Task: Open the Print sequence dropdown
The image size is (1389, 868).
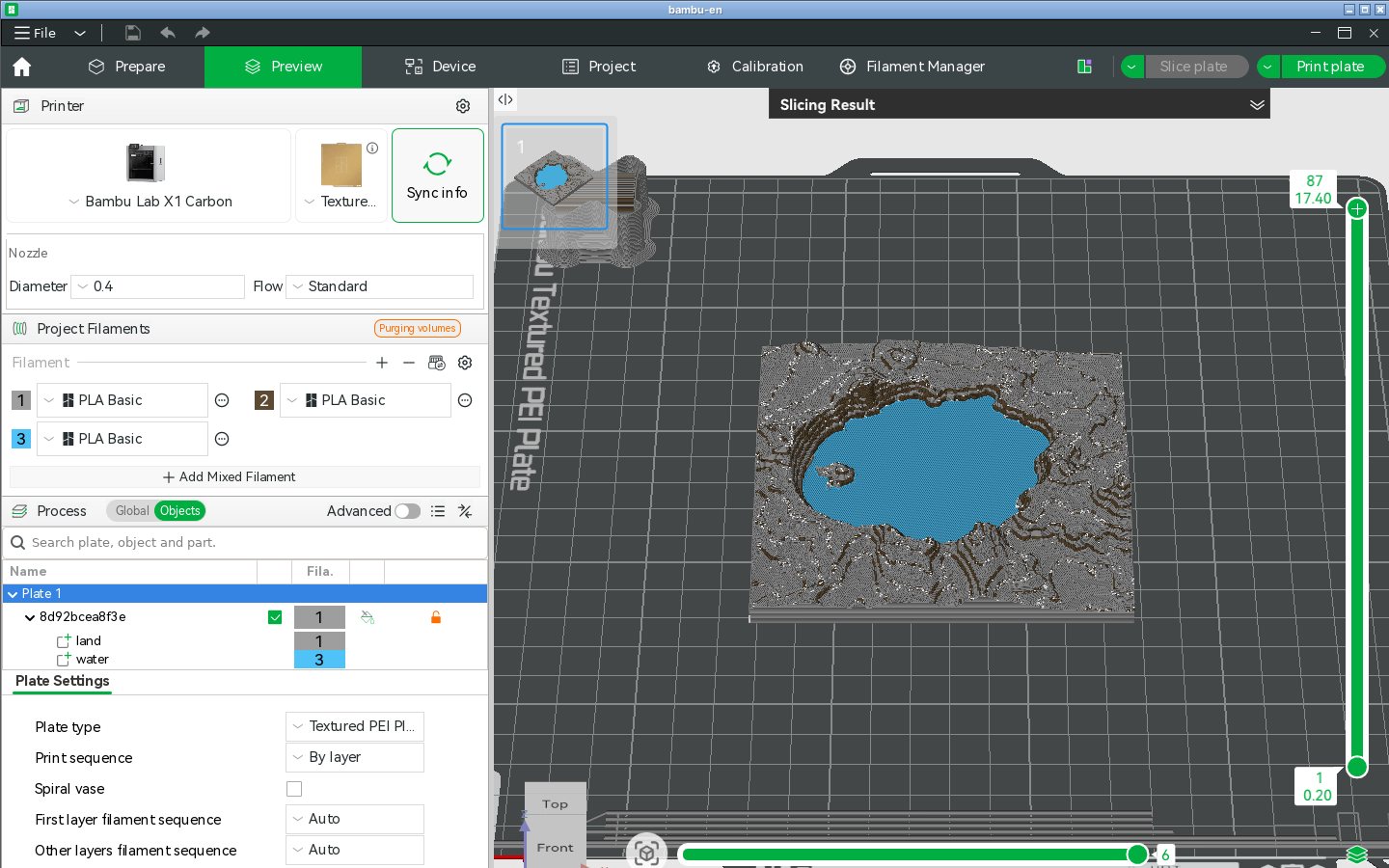Action: pos(355,757)
